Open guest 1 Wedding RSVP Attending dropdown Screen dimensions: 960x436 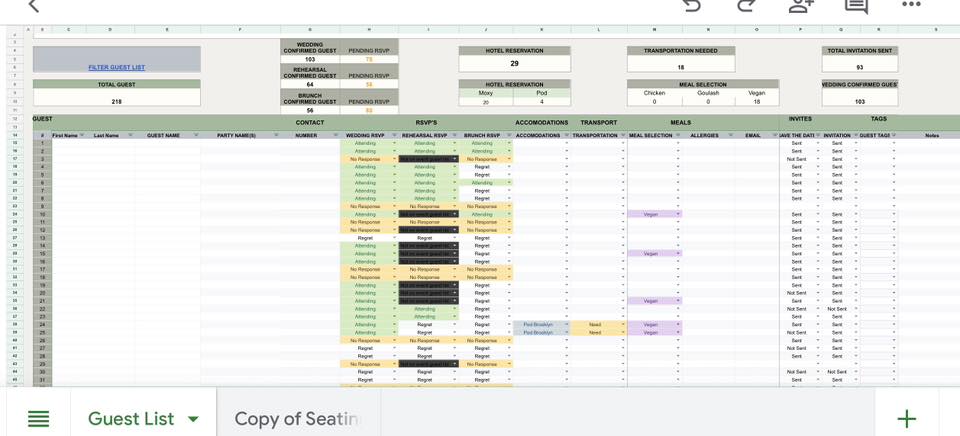coord(395,143)
